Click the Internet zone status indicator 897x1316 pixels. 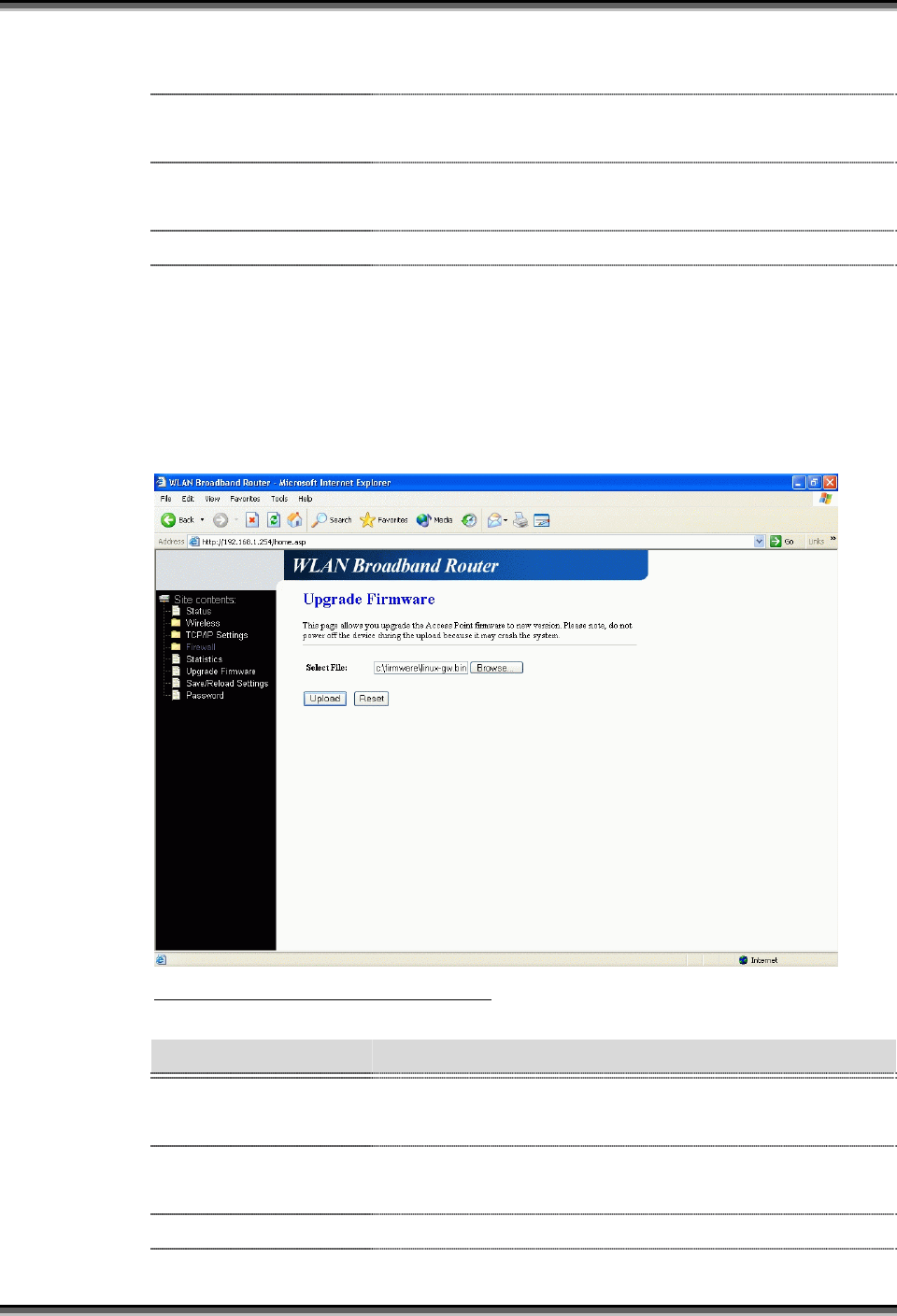(x=758, y=960)
